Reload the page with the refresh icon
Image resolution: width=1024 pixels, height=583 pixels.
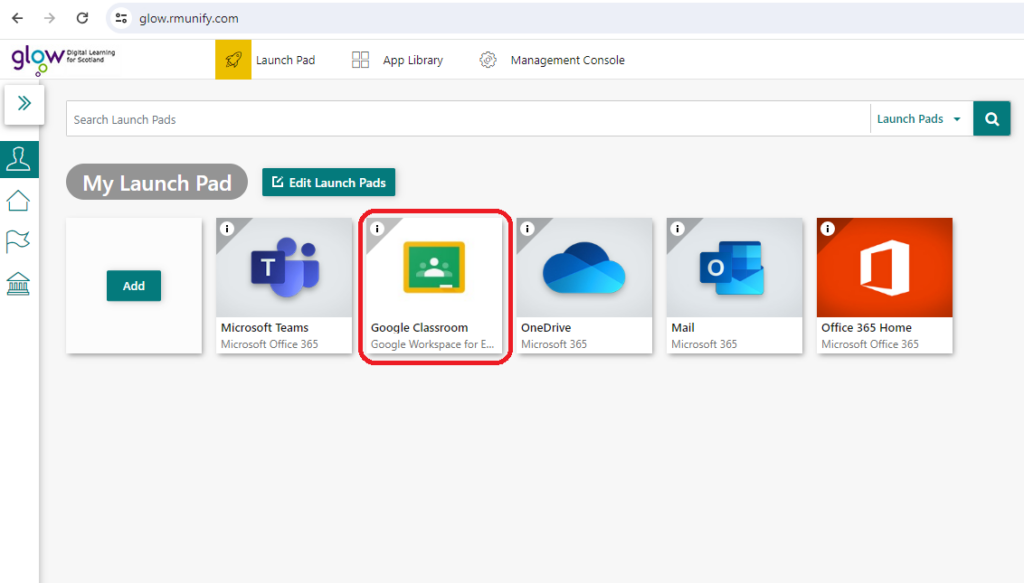(x=82, y=18)
